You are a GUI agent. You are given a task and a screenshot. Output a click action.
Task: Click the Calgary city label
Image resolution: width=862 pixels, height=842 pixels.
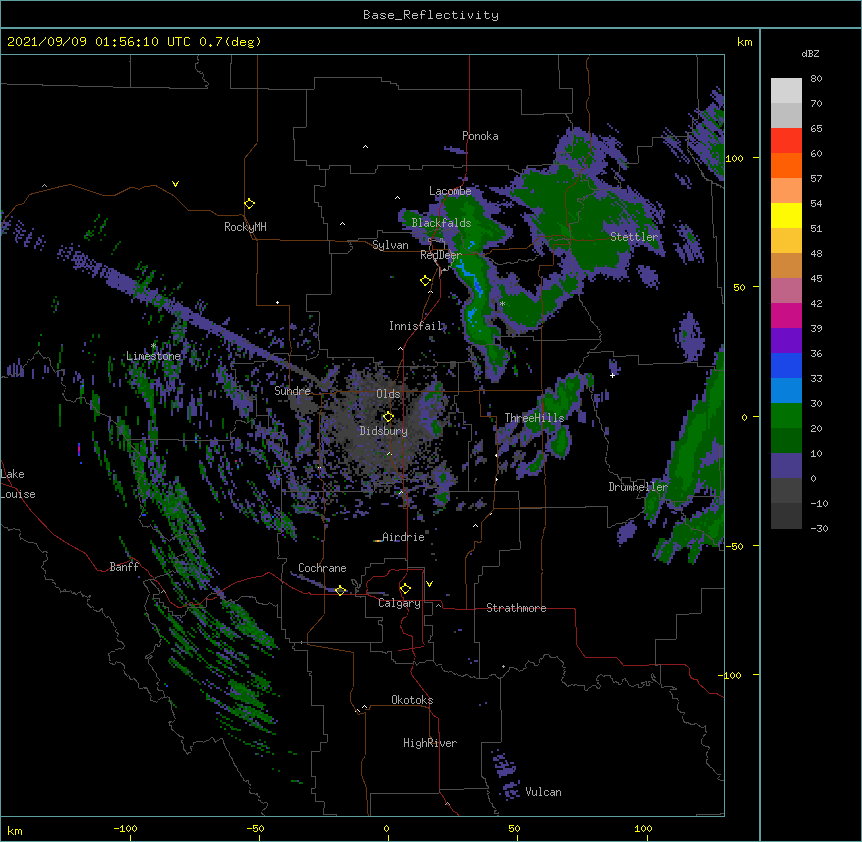[399, 603]
